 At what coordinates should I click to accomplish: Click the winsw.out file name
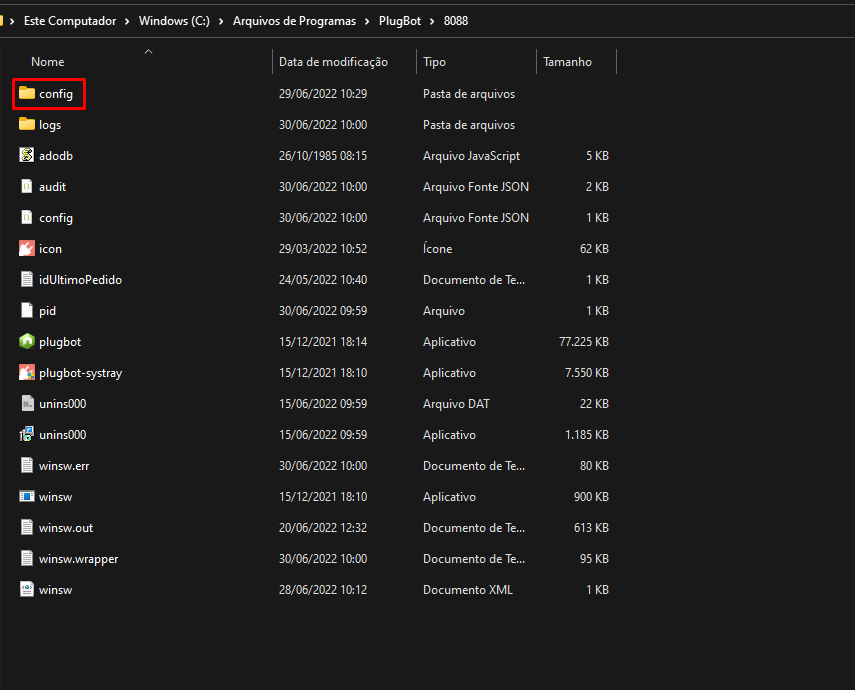[x=66, y=528]
